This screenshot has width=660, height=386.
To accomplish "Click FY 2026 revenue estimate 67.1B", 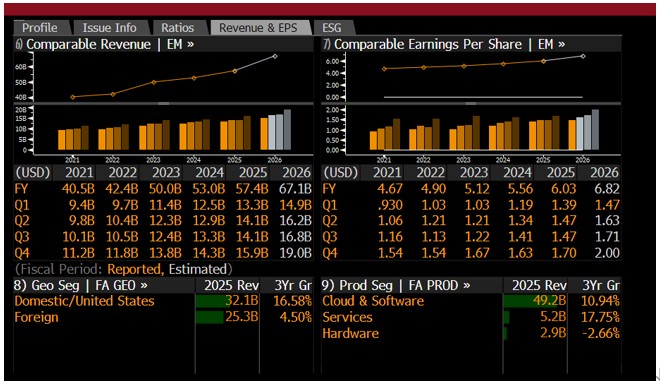I will [295, 189].
